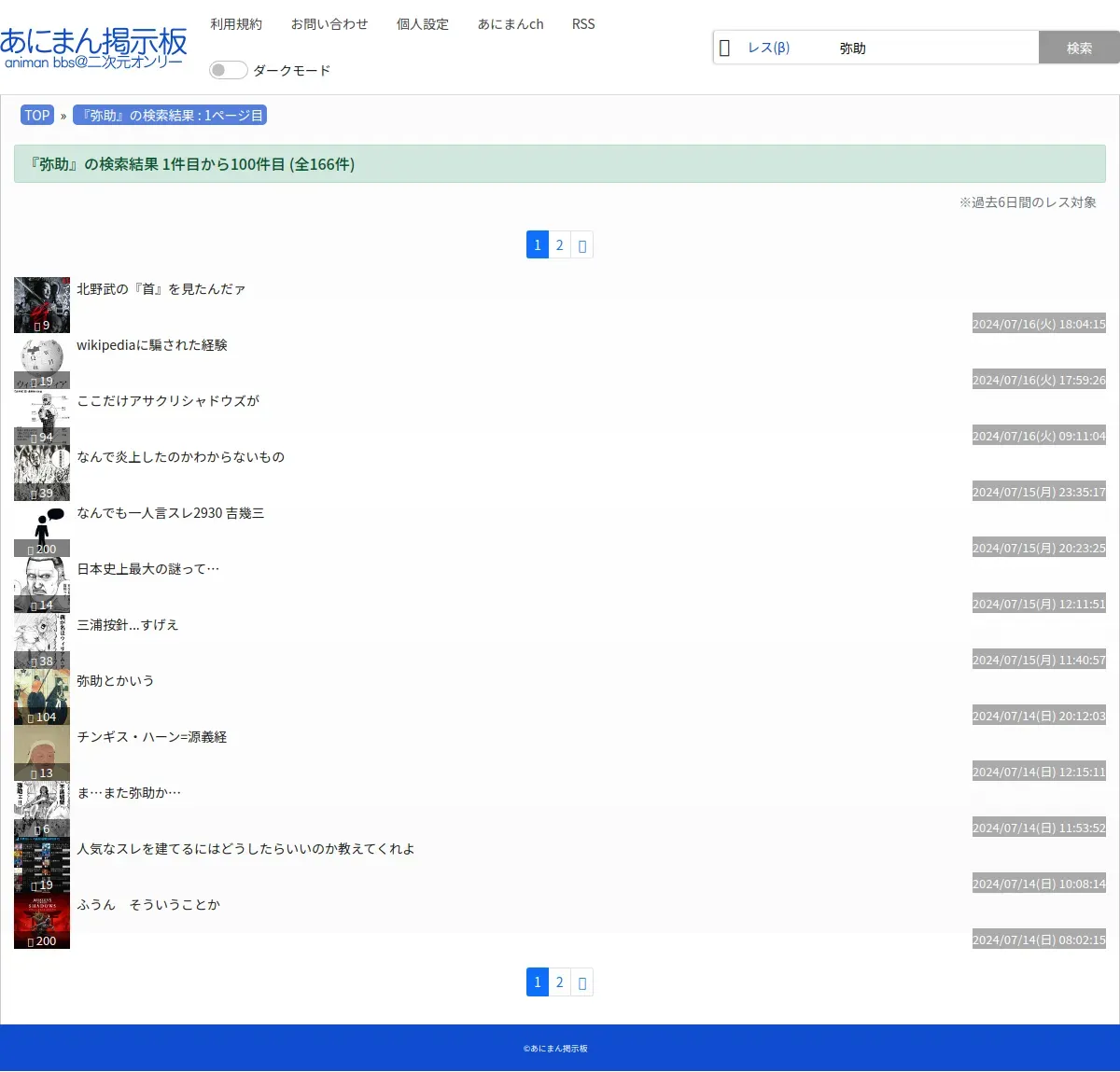Open the あにまんch menu link

click(511, 24)
